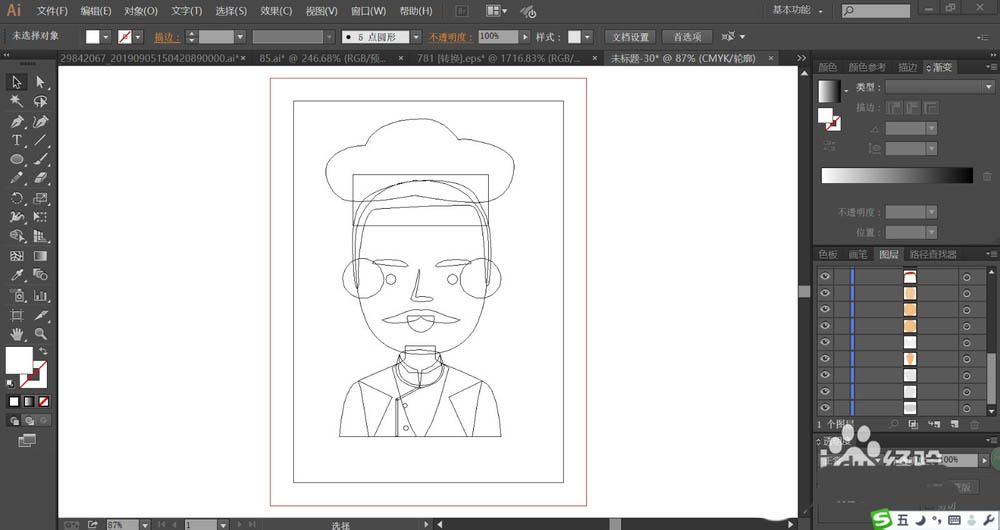Select the Zoom magnifier tool
Viewport: 1000px width, 530px height.
click(40, 334)
